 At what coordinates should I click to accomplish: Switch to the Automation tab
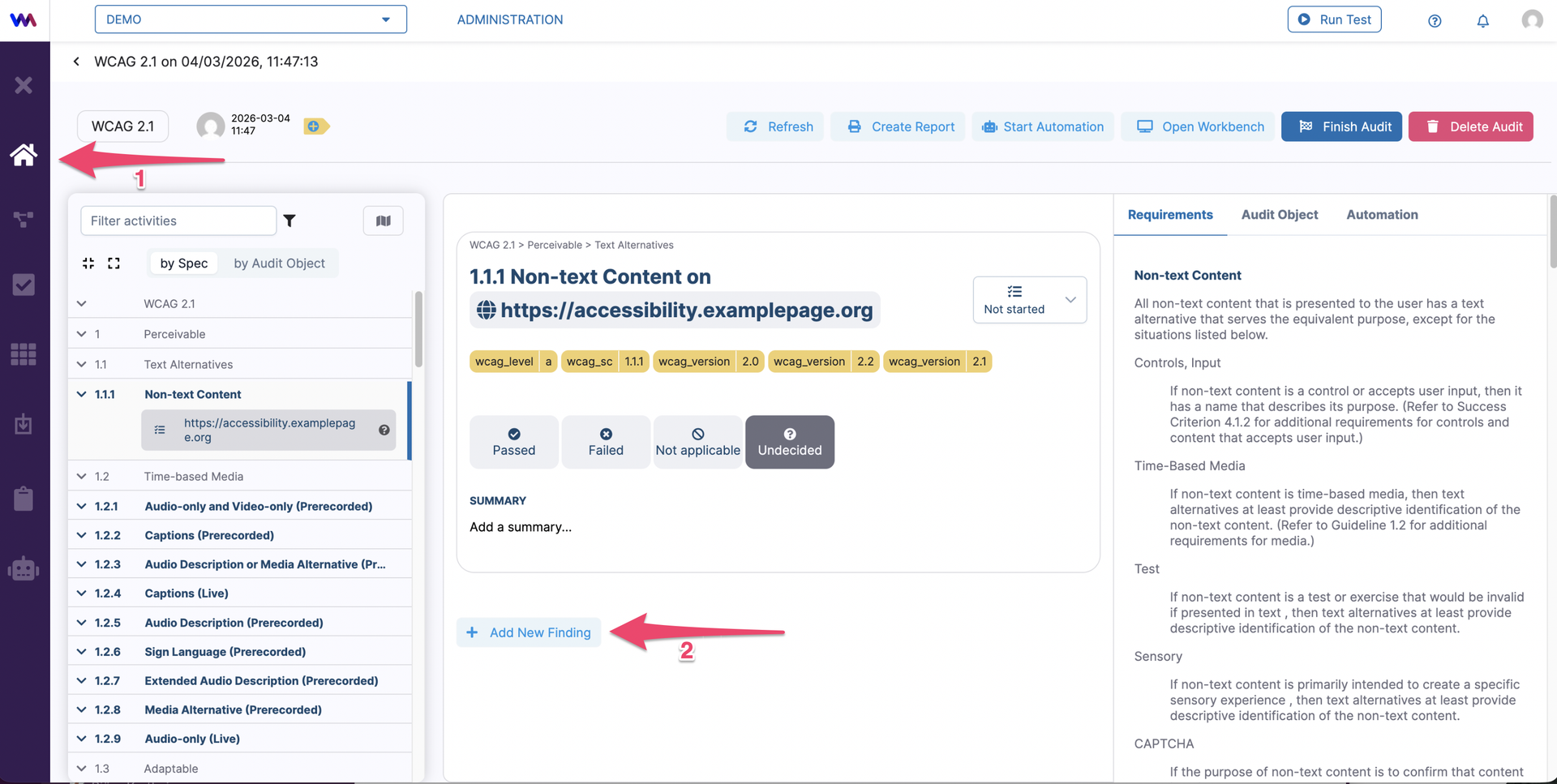1382,215
